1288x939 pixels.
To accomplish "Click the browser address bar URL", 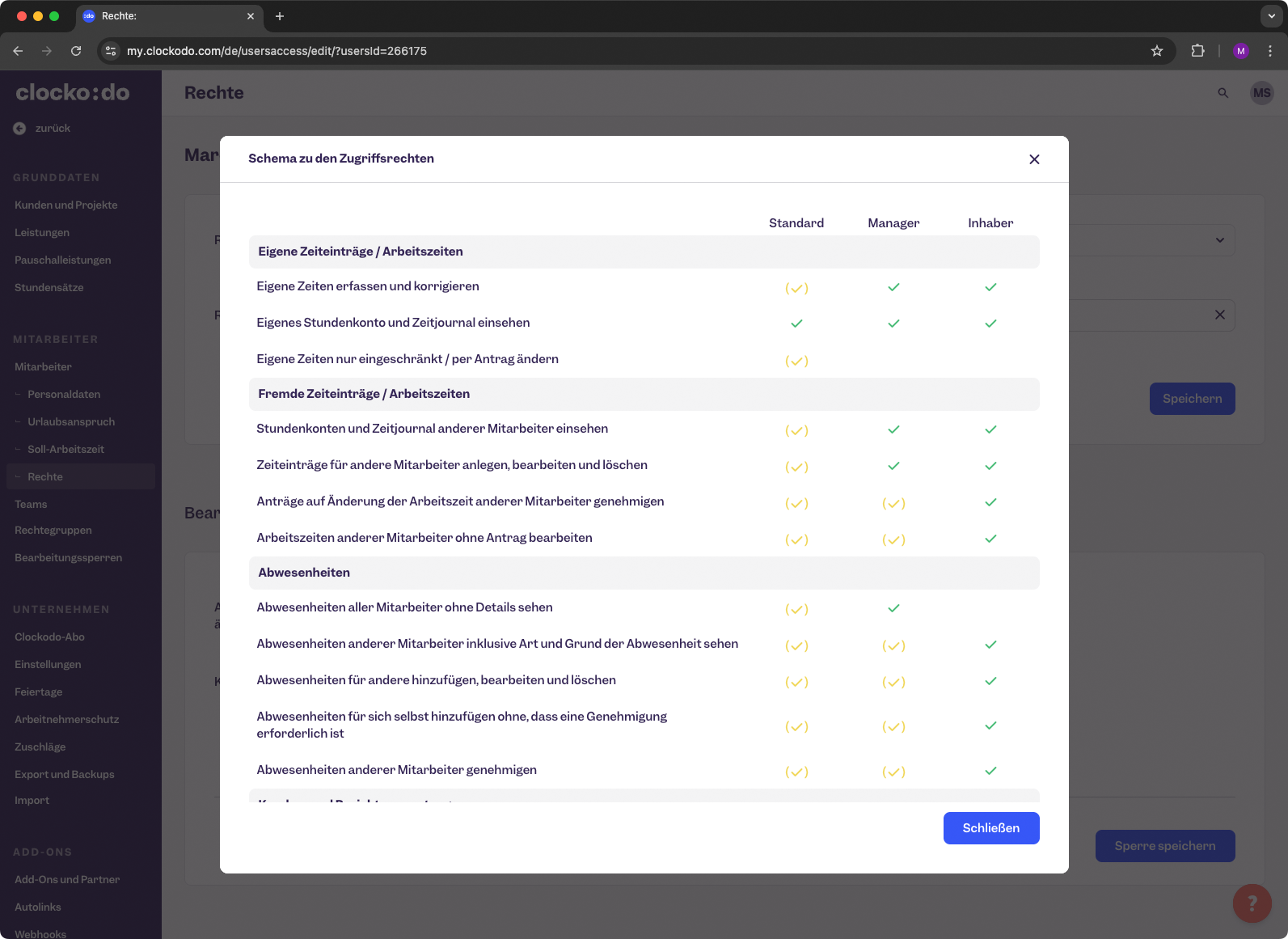I will pos(277,51).
